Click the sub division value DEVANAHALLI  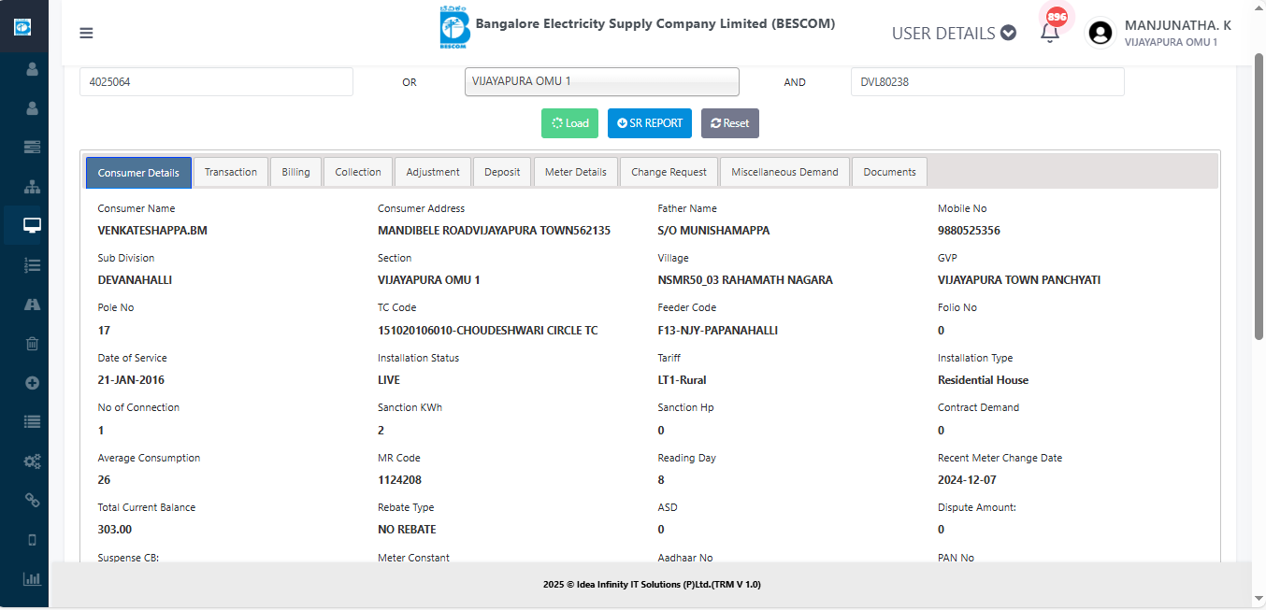[x=135, y=280]
